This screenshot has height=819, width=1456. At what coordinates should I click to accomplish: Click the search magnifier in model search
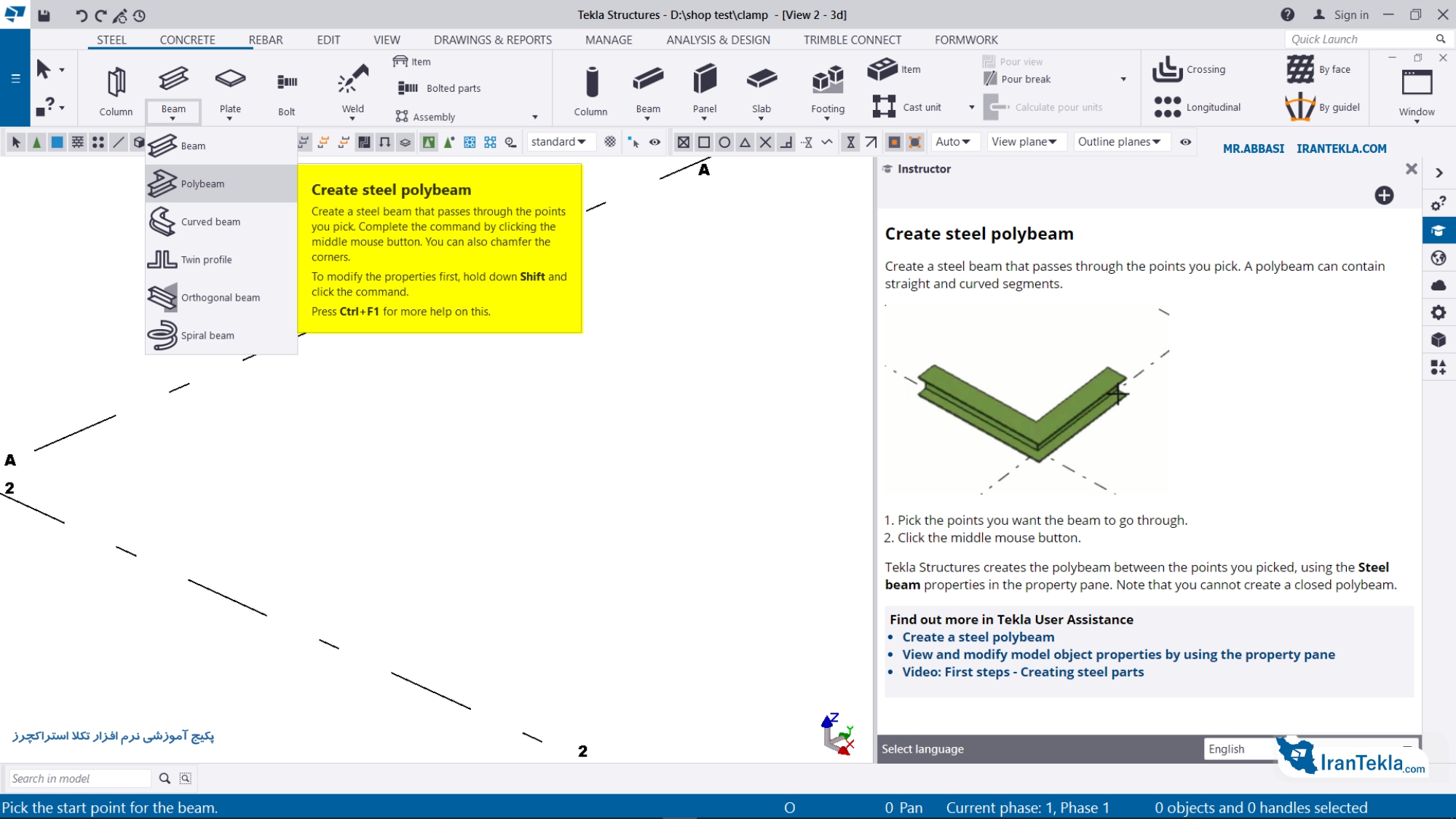pyautogui.click(x=165, y=778)
